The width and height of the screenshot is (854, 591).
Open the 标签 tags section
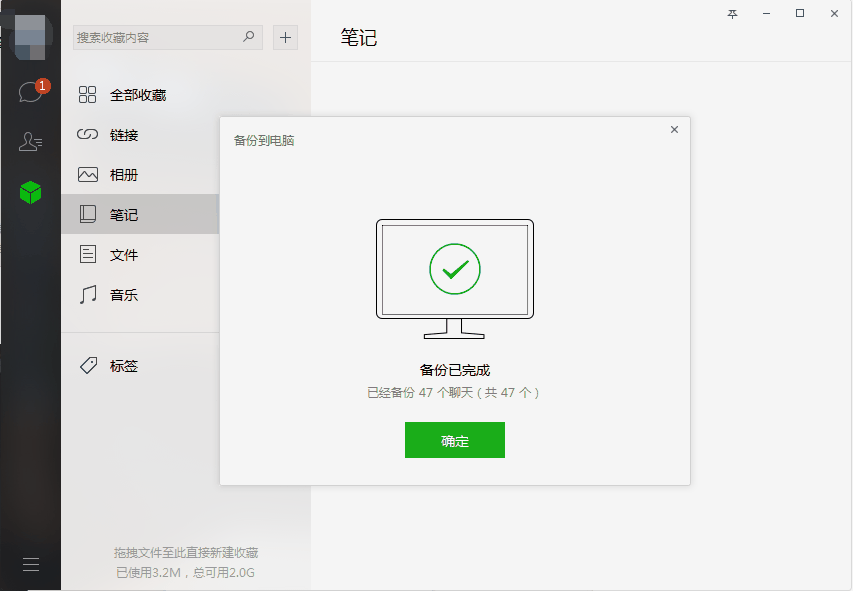click(x=140, y=365)
